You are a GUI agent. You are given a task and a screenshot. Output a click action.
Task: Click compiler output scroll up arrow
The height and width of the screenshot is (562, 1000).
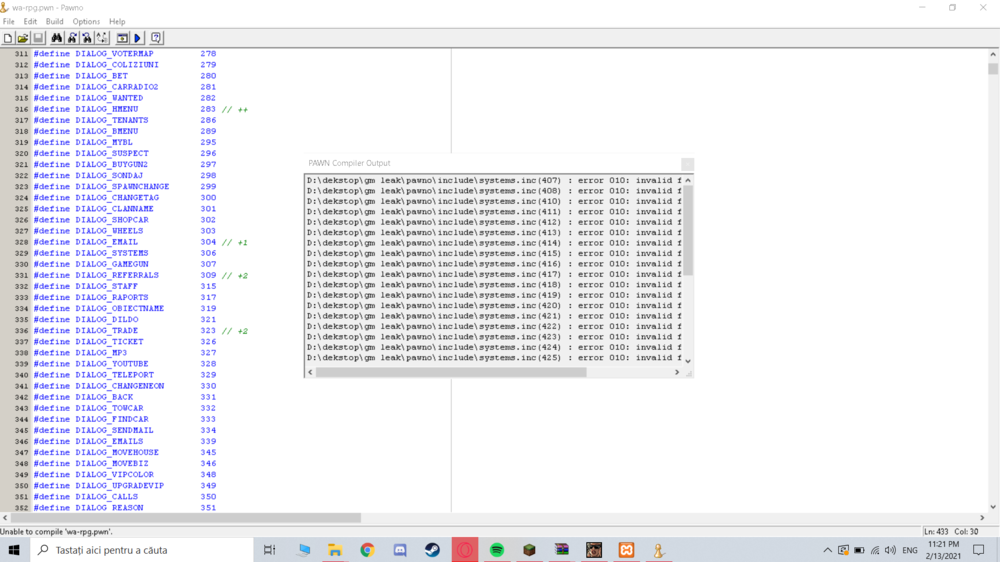[x=688, y=181]
